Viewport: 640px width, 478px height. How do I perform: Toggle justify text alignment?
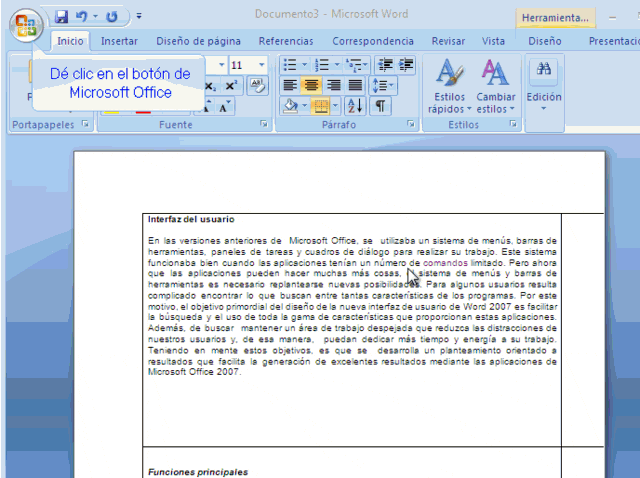(355, 86)
